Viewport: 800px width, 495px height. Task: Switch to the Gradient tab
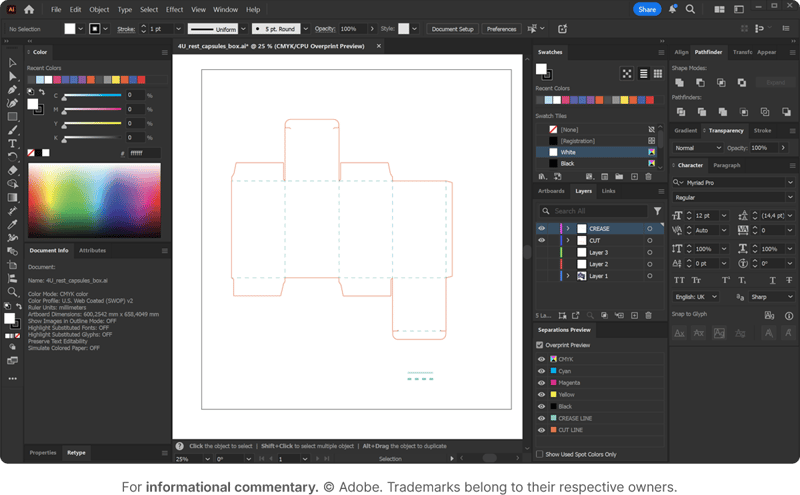(685, 131)
